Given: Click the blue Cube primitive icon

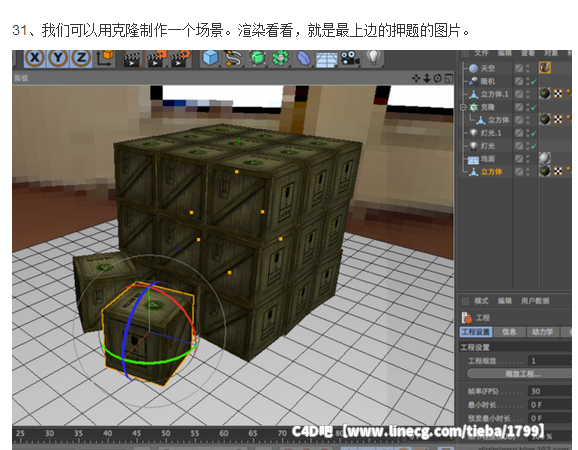Looking at the screenshot, I should pyautogui.click(x=210, y=58).
